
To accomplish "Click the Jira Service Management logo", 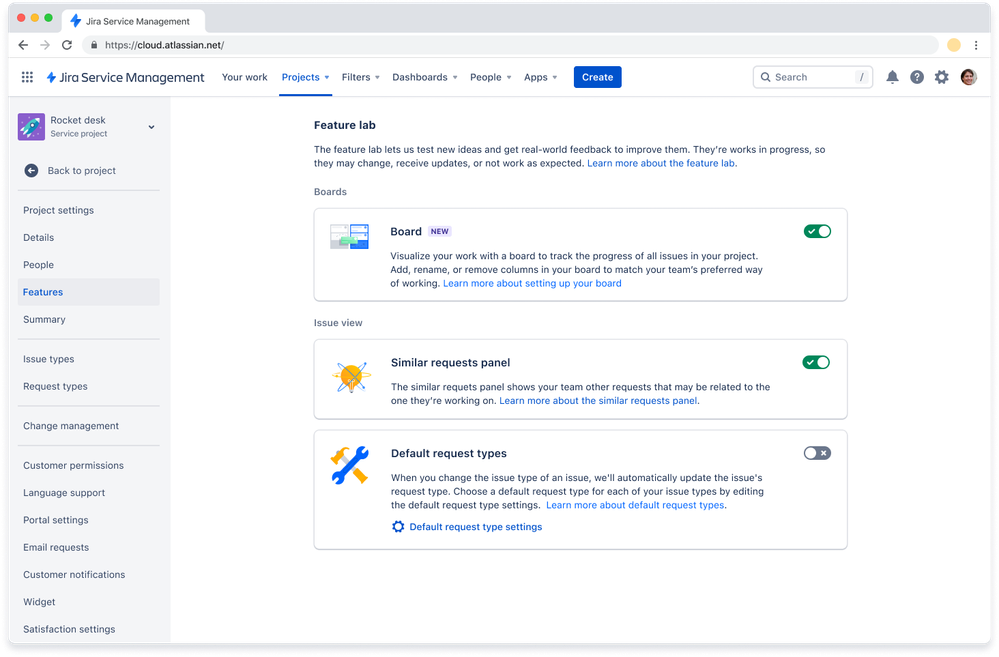I will pos(126,77).
